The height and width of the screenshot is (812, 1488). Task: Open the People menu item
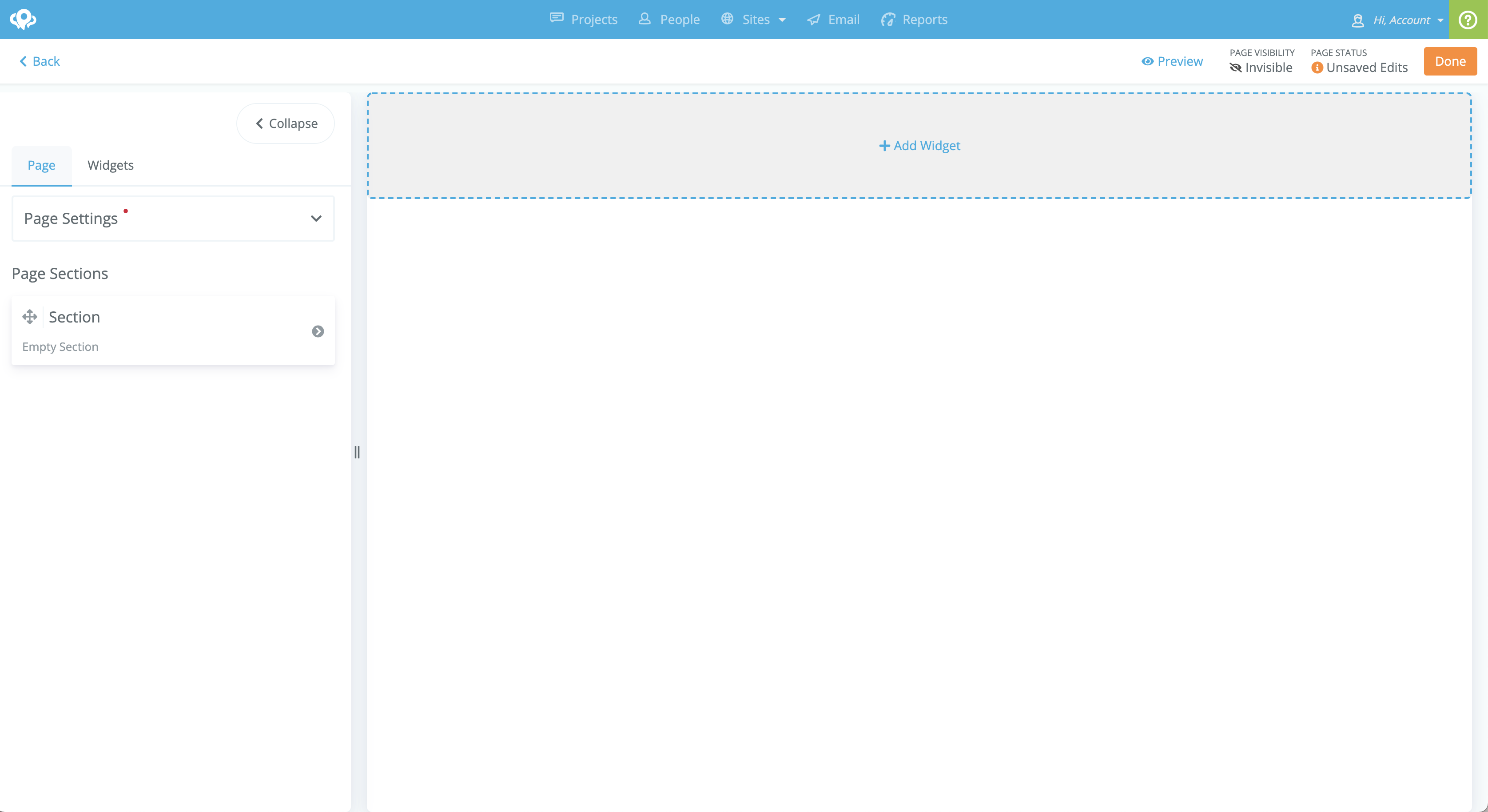(x=669, y=20)
